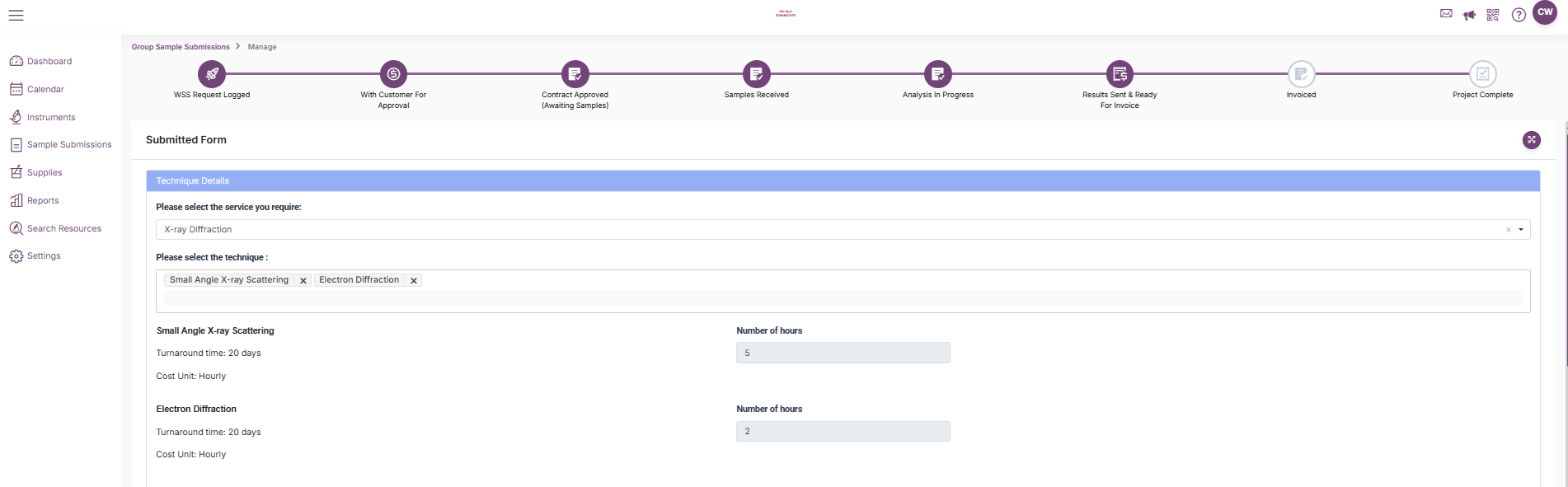Click the Dashboard sidebar icon

click(16, 61)
